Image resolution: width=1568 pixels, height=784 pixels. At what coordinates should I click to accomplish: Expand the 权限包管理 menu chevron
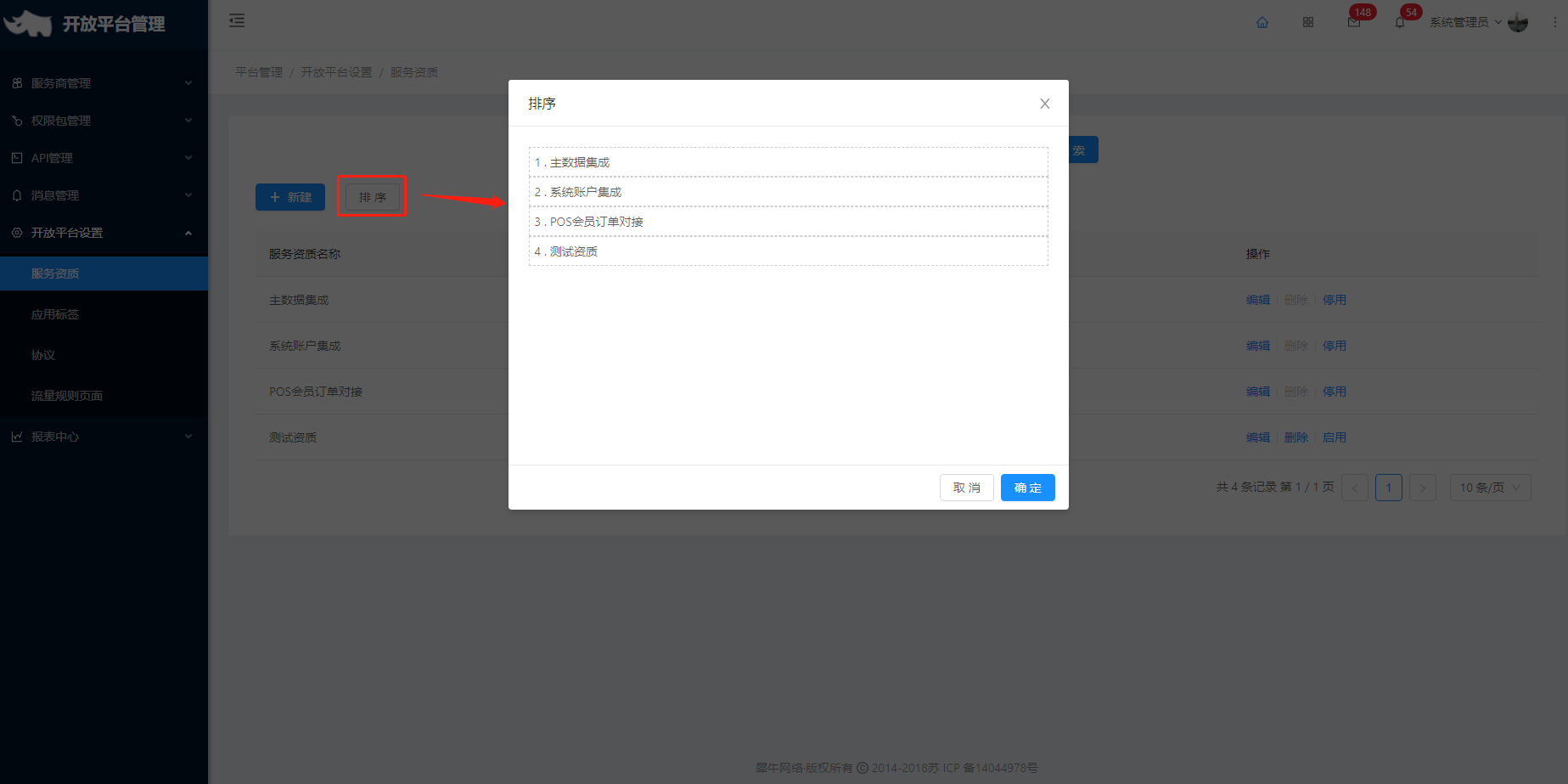(188, 121)
